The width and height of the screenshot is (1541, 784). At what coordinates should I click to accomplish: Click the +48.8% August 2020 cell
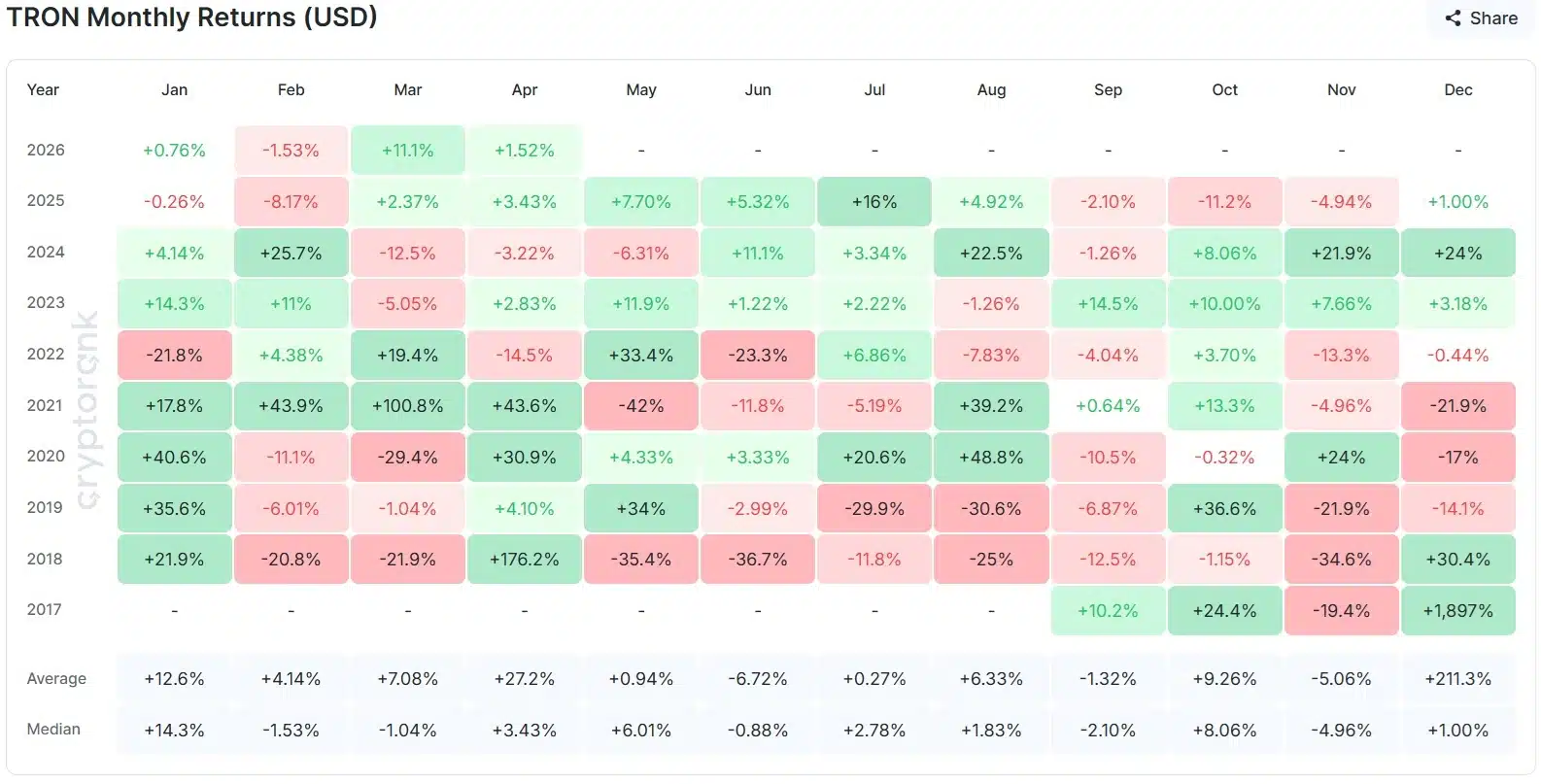click(991, 458)
